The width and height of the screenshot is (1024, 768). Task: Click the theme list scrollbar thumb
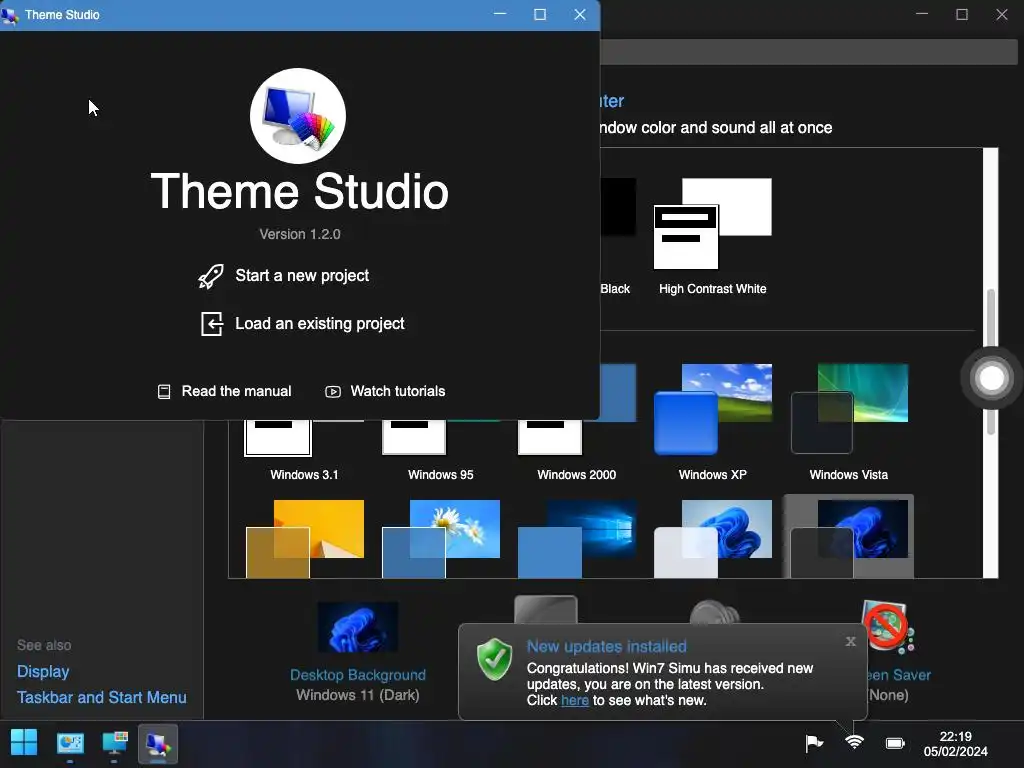991,362
